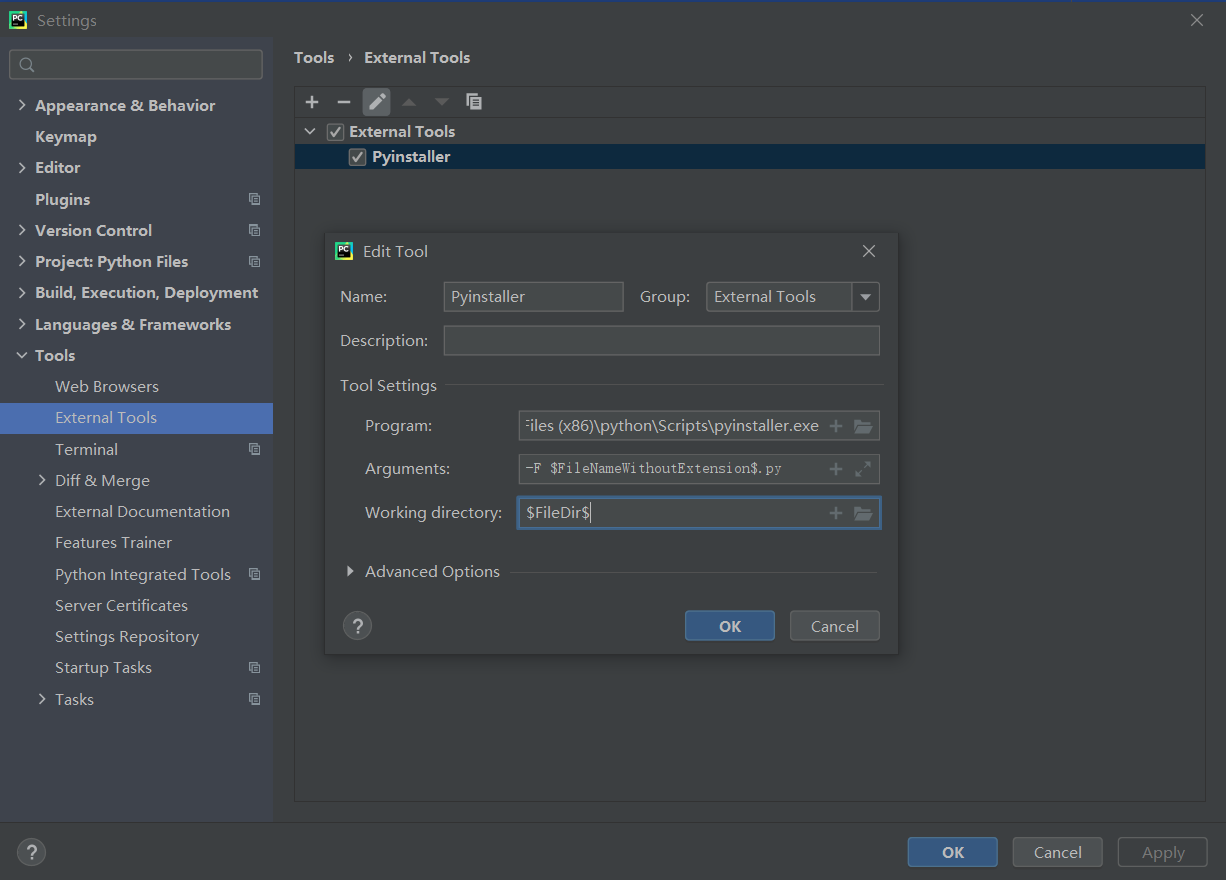This screenshot has height=880, width=1226.
Task: Move tool down with down arrow icon
Action: click(442, 102)
